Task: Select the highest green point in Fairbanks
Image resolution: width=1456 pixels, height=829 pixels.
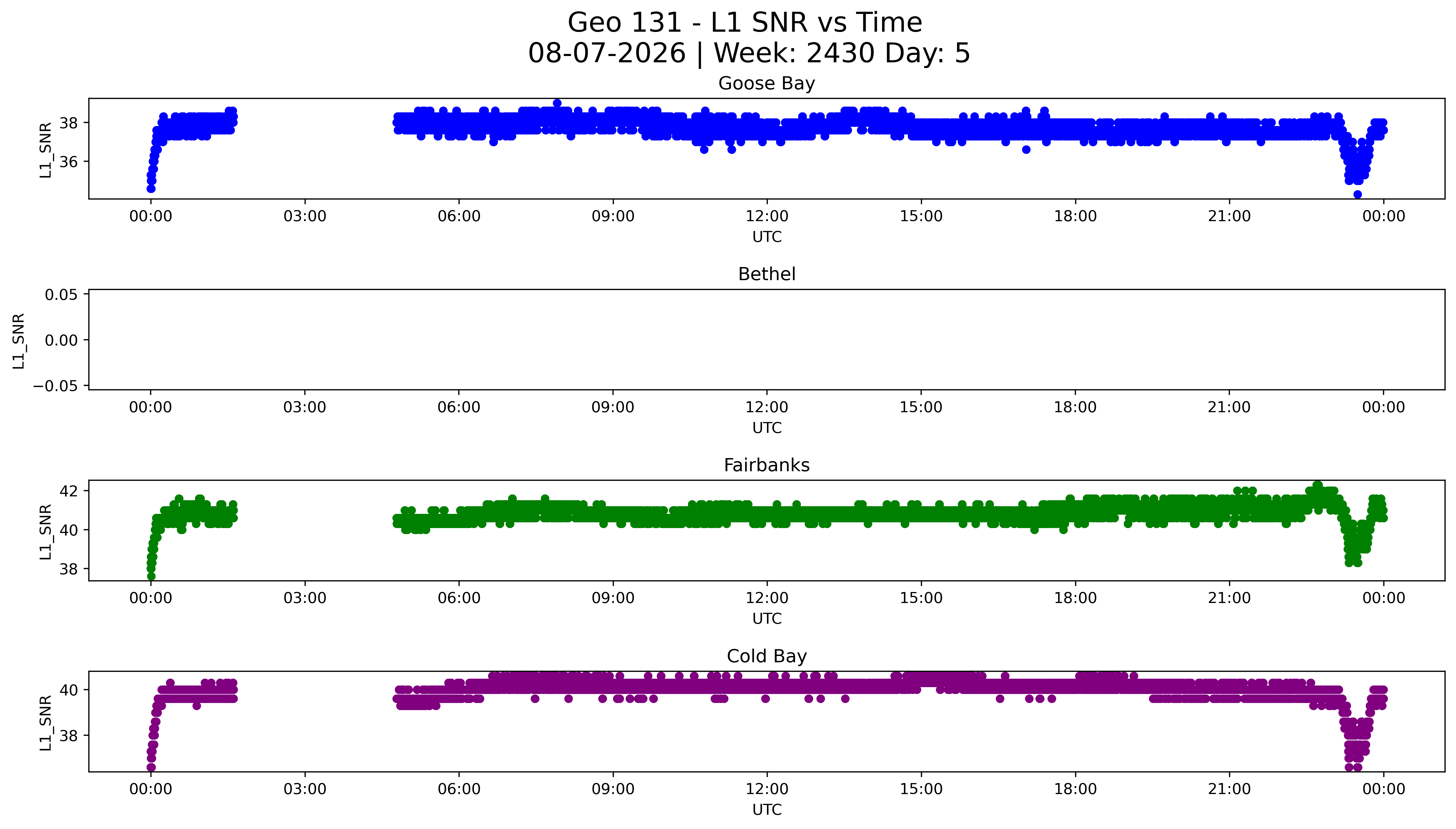Action: pos(1318,485)
